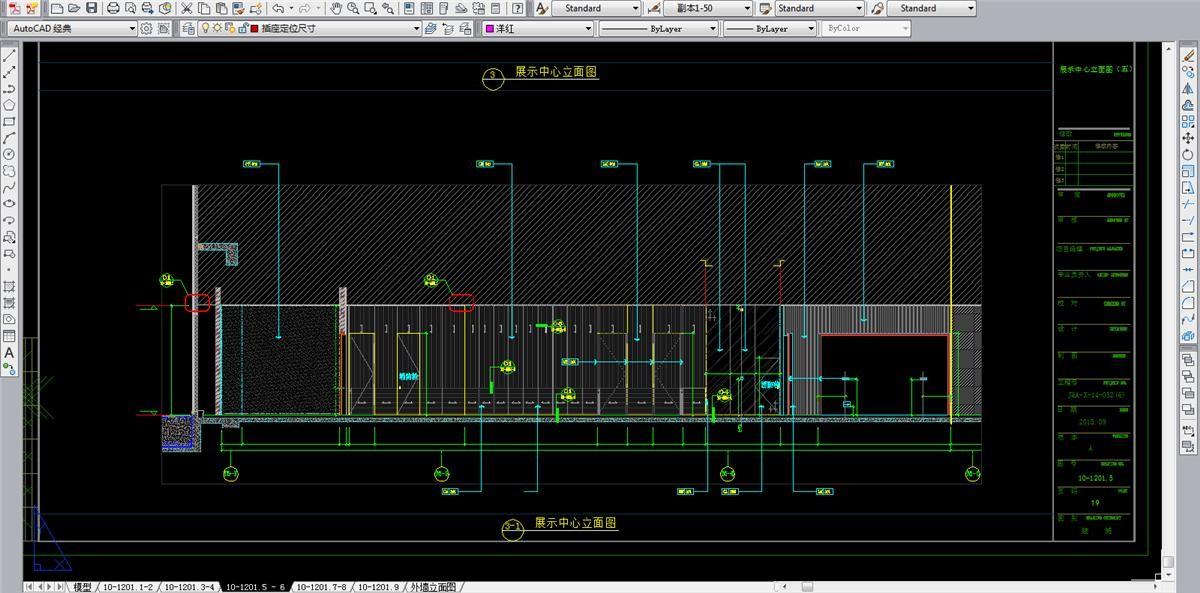Open the 10-1201.7-8 layout tab
The width and height of the screenshot is (1200, 593).
pyautogui.click(x=321, y=587)
